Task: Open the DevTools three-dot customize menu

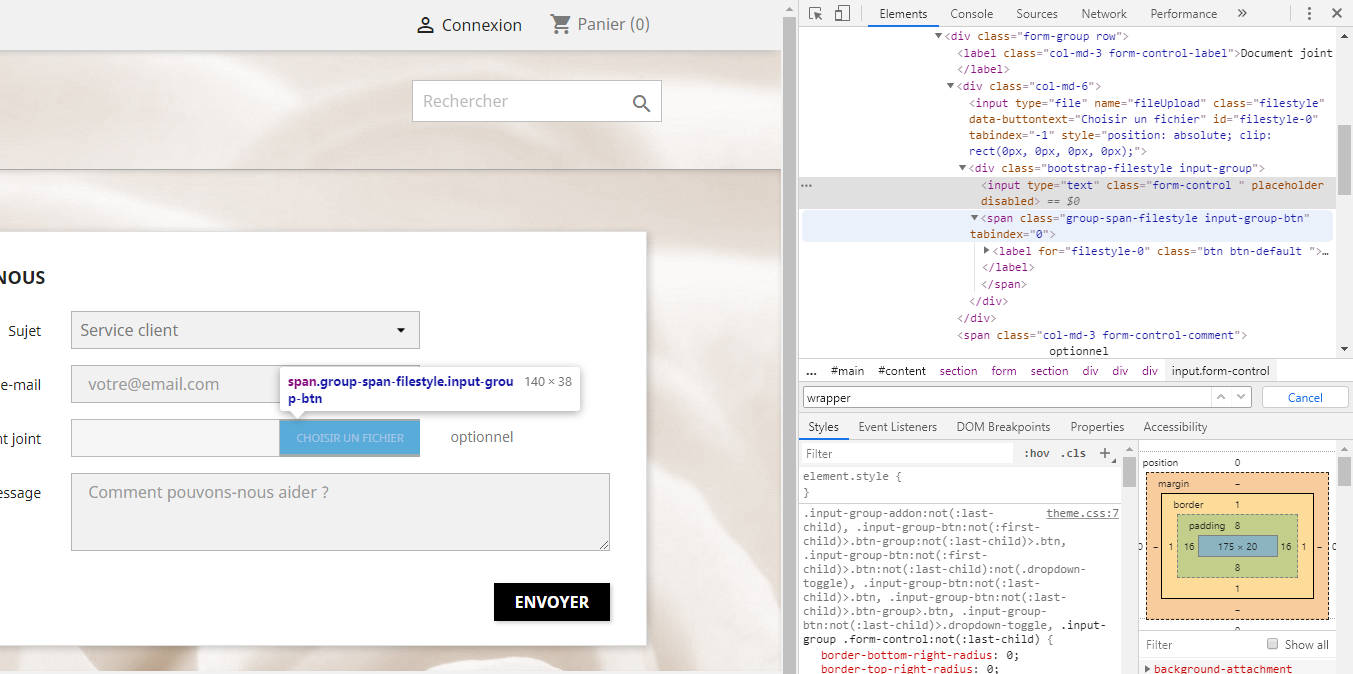Action: pyautogui.click(x=1309, y=14)
